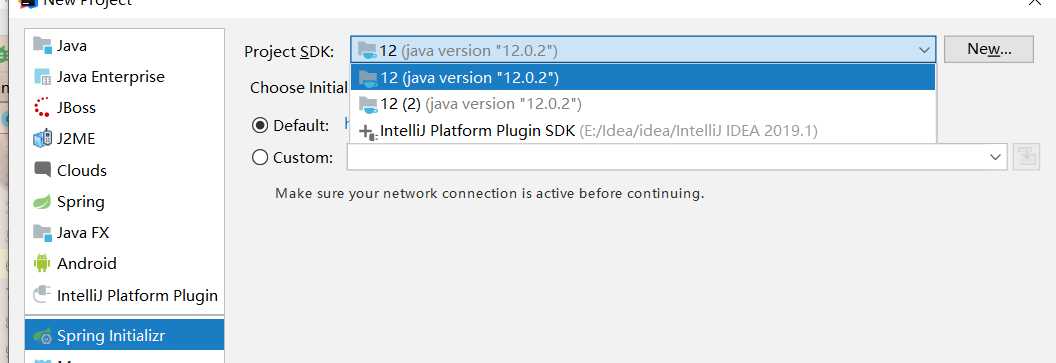Pick the Spring green leaf icon

tap(42, 201)
